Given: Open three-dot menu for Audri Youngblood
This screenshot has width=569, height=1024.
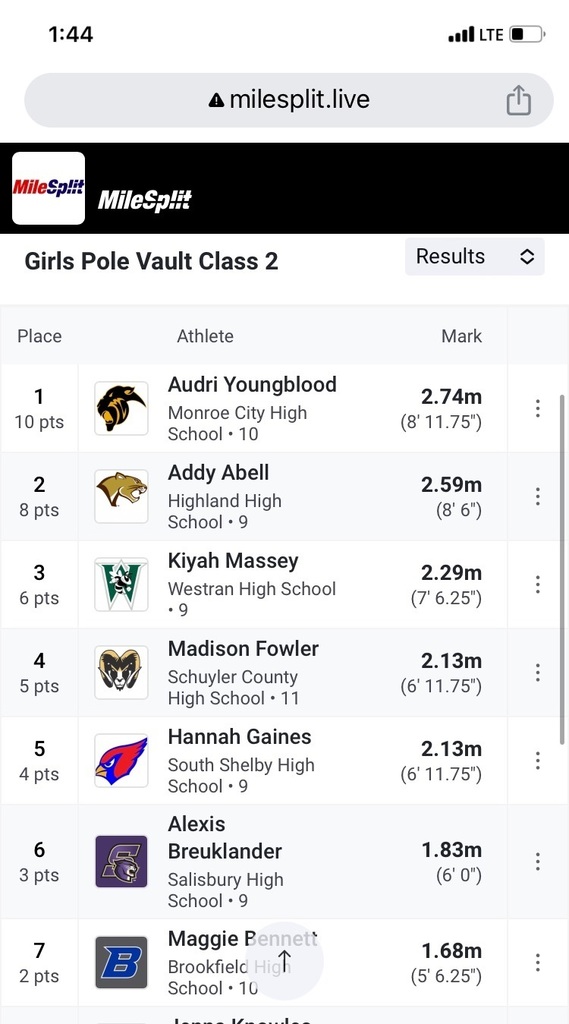Looking at the screenshot, I should click(x=538, y=408).
